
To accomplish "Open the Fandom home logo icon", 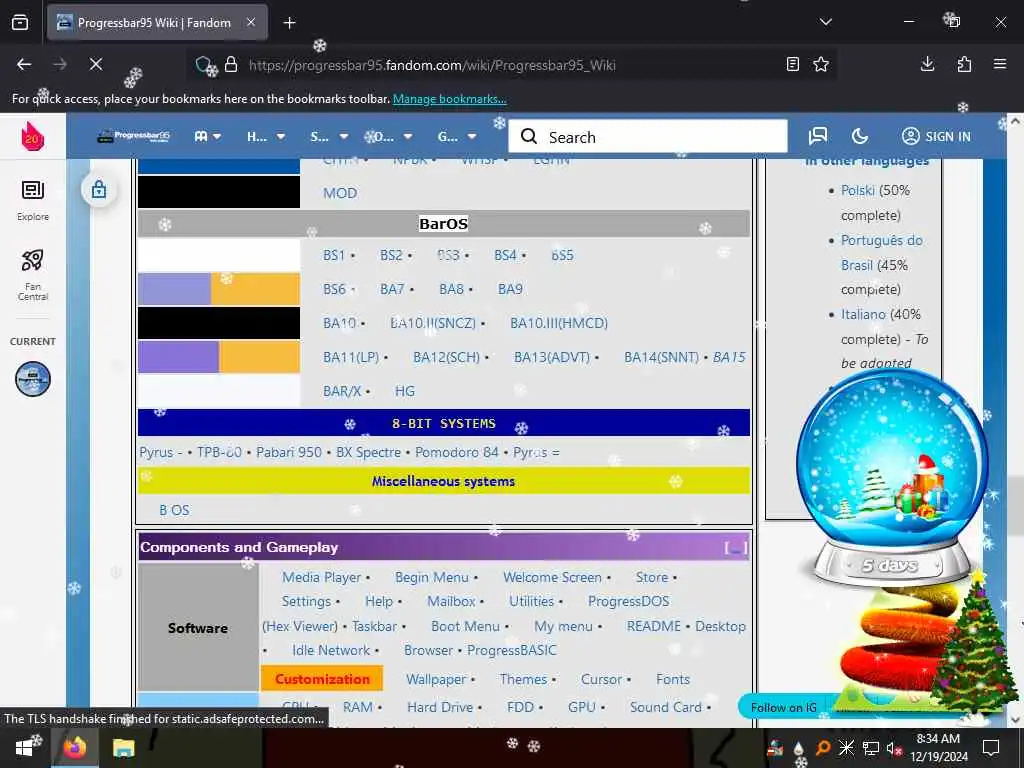I will click(x=32, y=136).
